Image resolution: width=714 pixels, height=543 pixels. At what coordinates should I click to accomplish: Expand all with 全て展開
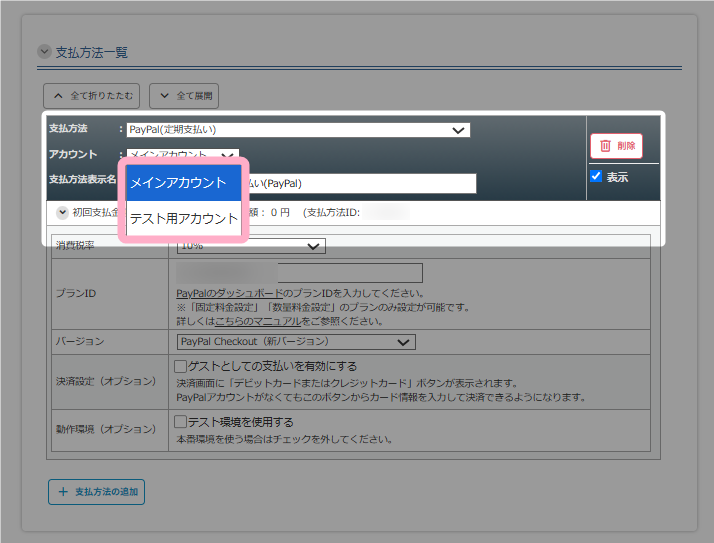click(184, 96)
